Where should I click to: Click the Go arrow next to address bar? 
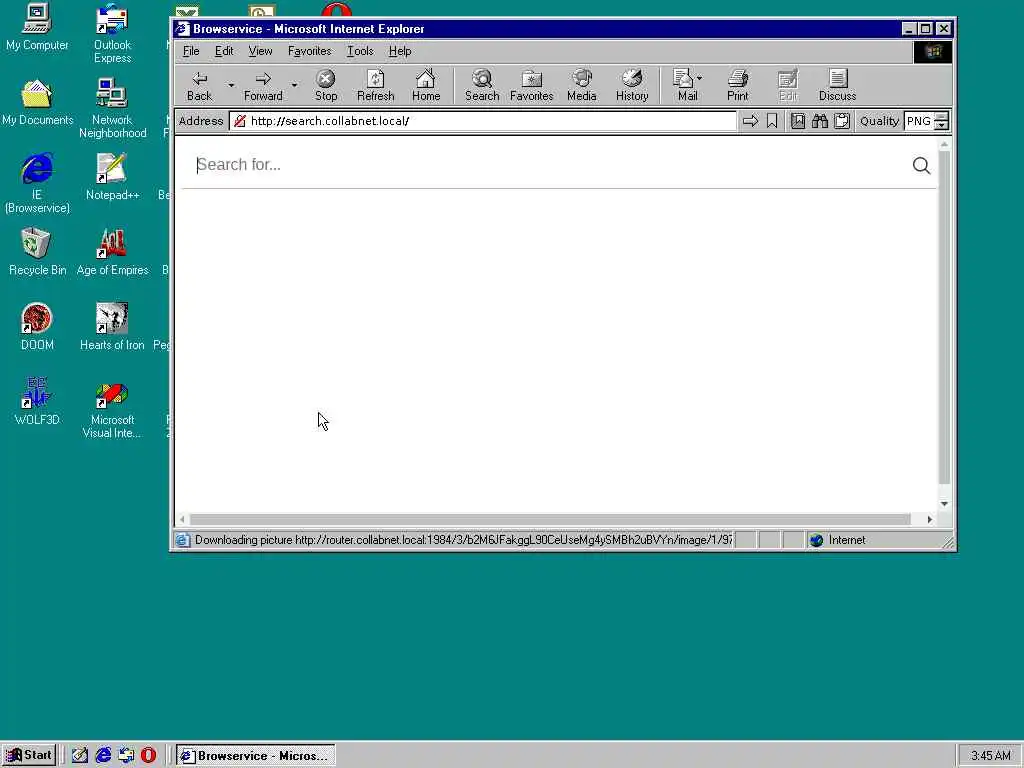(750, 121)
